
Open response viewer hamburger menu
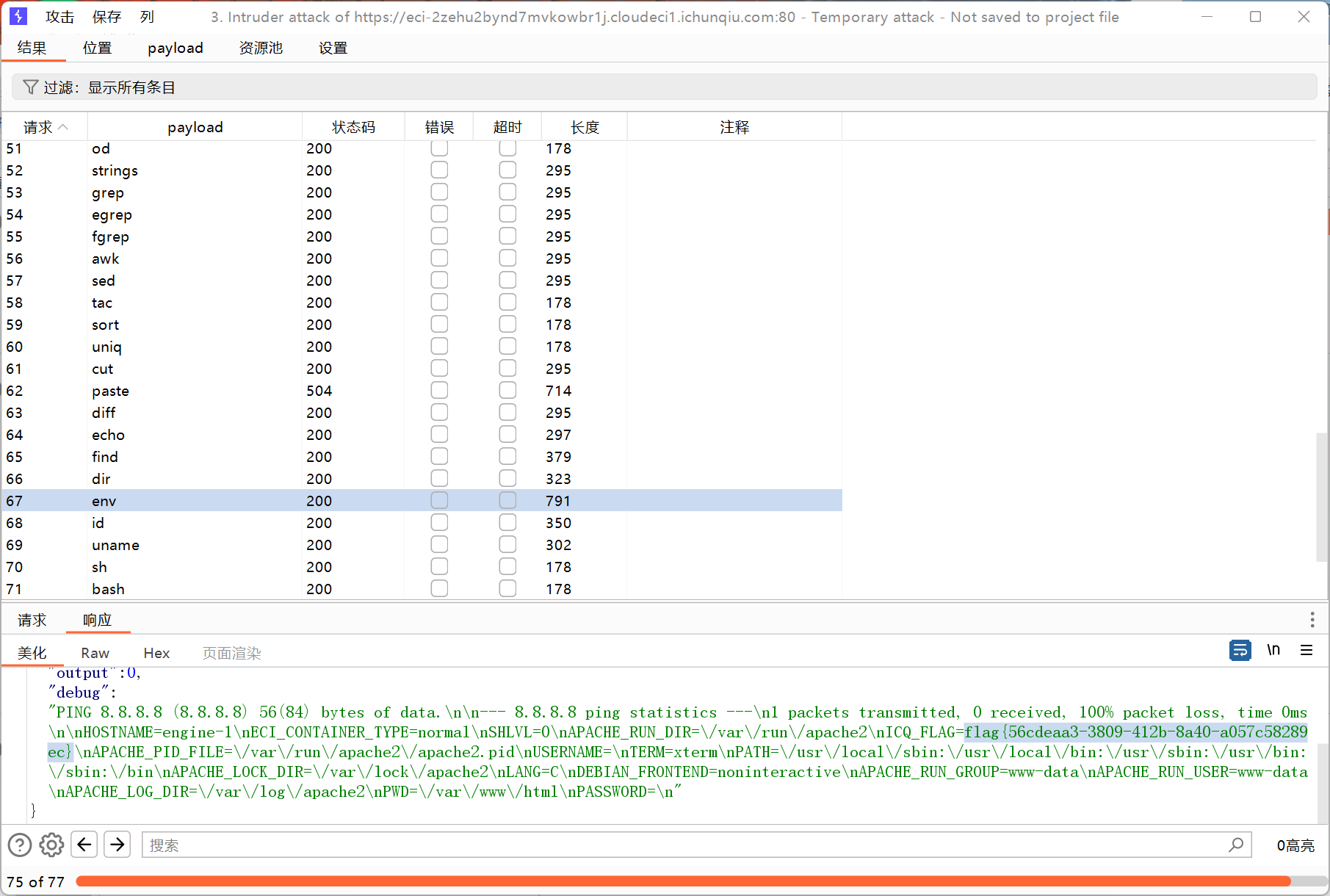[1306, 650]
